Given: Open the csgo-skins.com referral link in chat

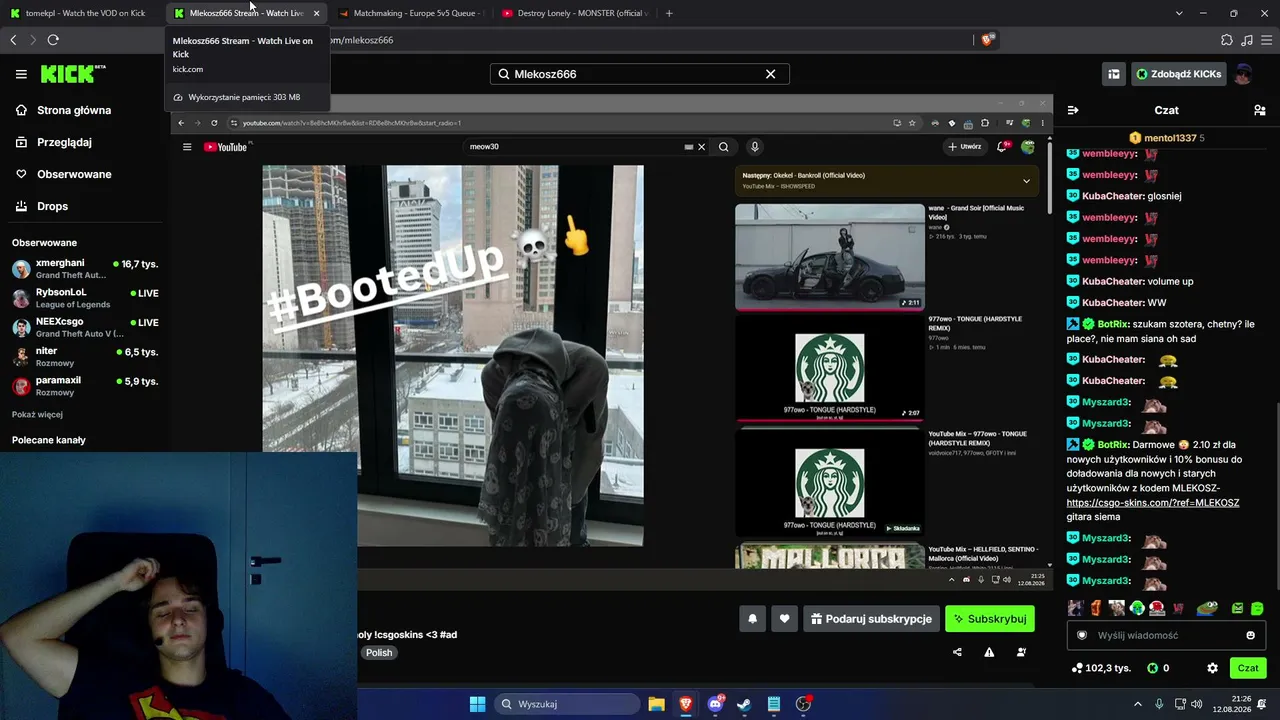Looking at the screenshot, I should 1153,503.
